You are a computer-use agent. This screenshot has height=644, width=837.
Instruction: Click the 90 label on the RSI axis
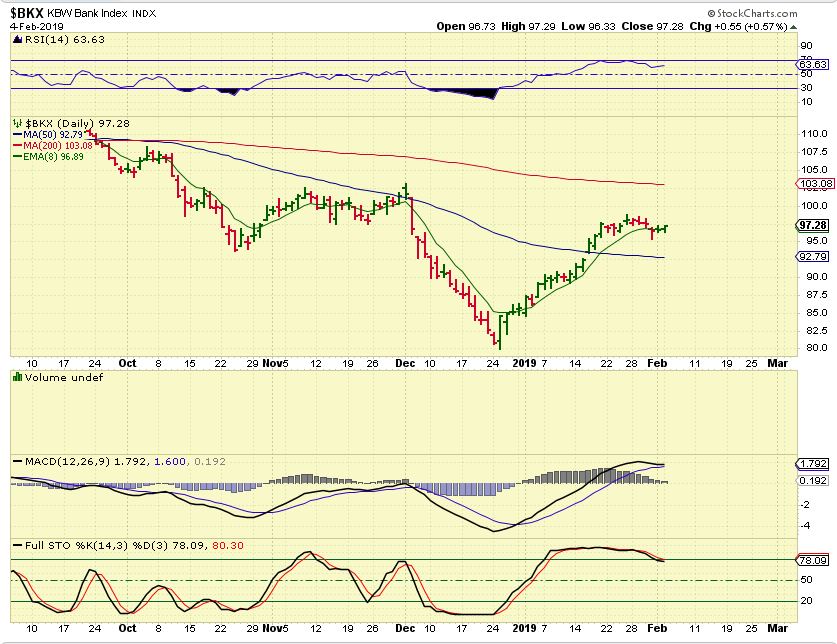pos(807,46)
